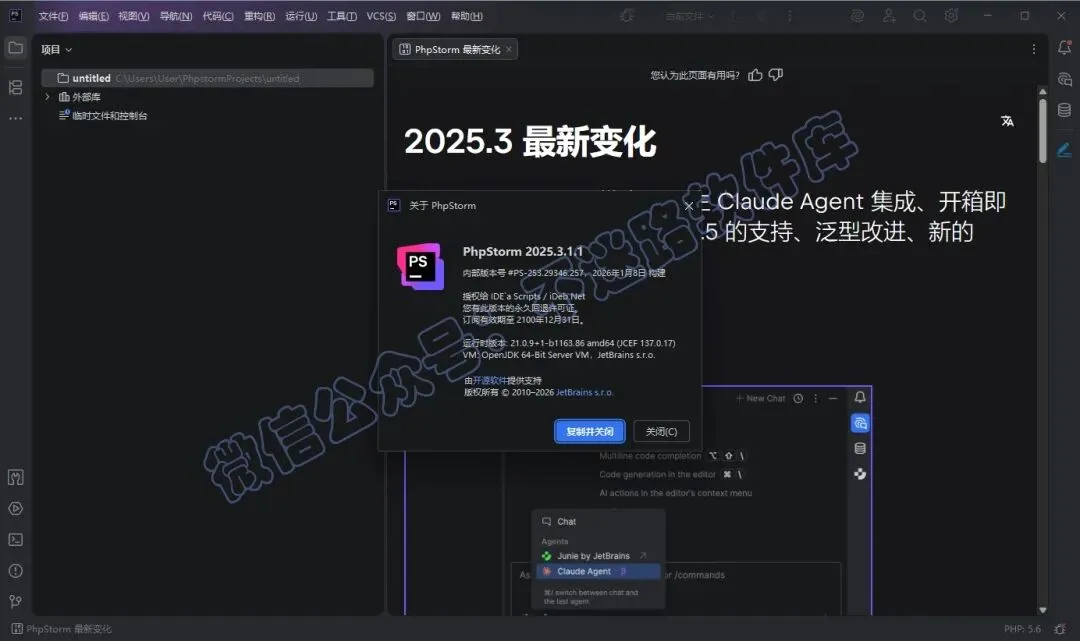1080x641 pixels.
Task: Open the AI Chat tool window
Action: (1064, 79)
